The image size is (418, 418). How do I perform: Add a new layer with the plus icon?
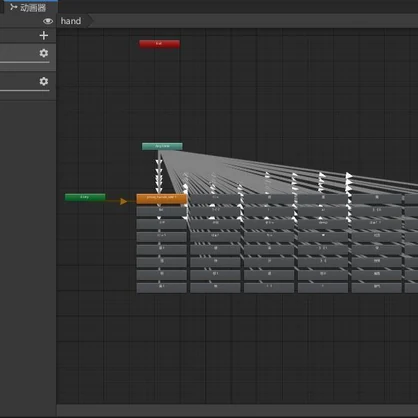point(44,35)
